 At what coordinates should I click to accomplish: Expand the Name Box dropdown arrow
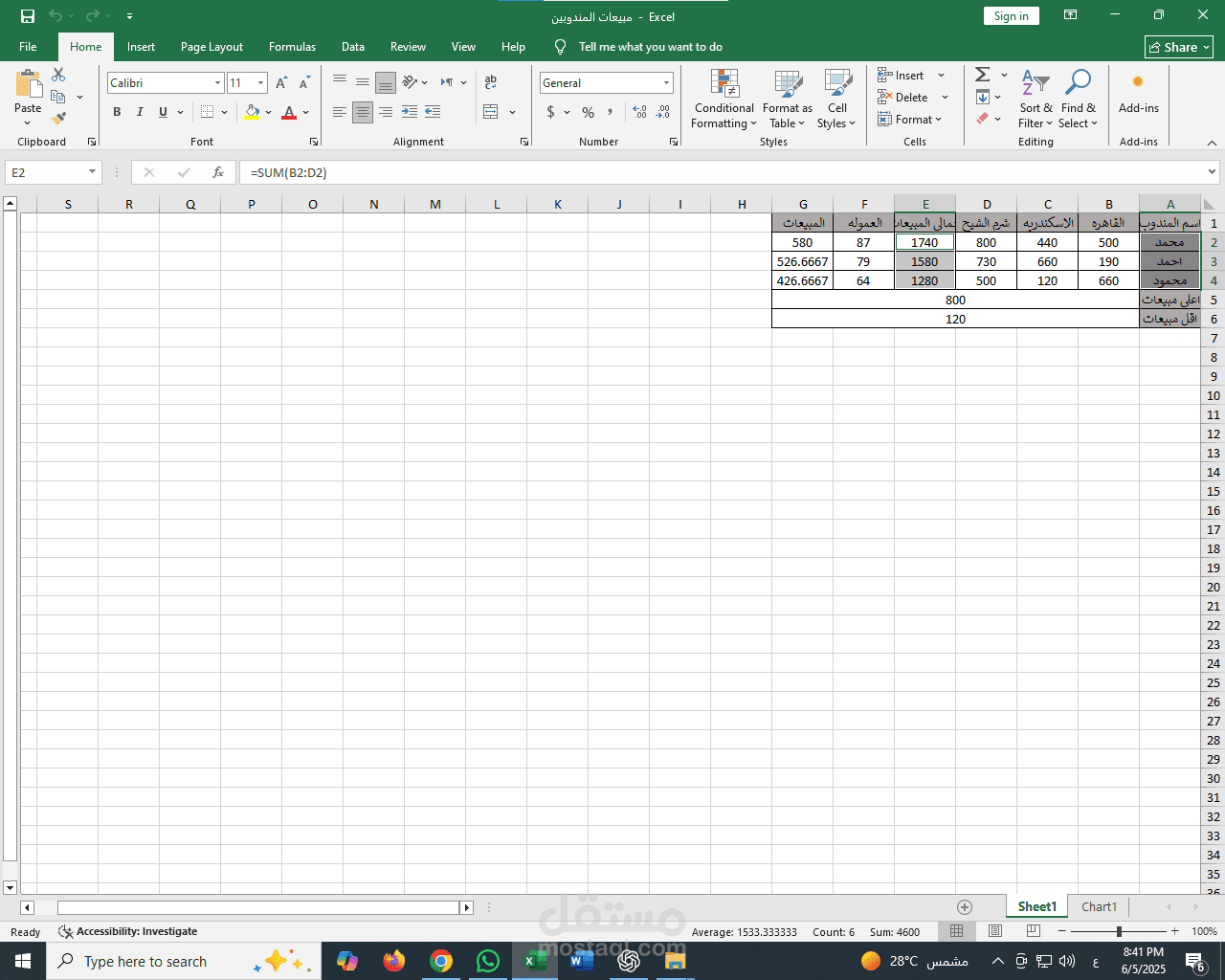[x=92, y=172]
